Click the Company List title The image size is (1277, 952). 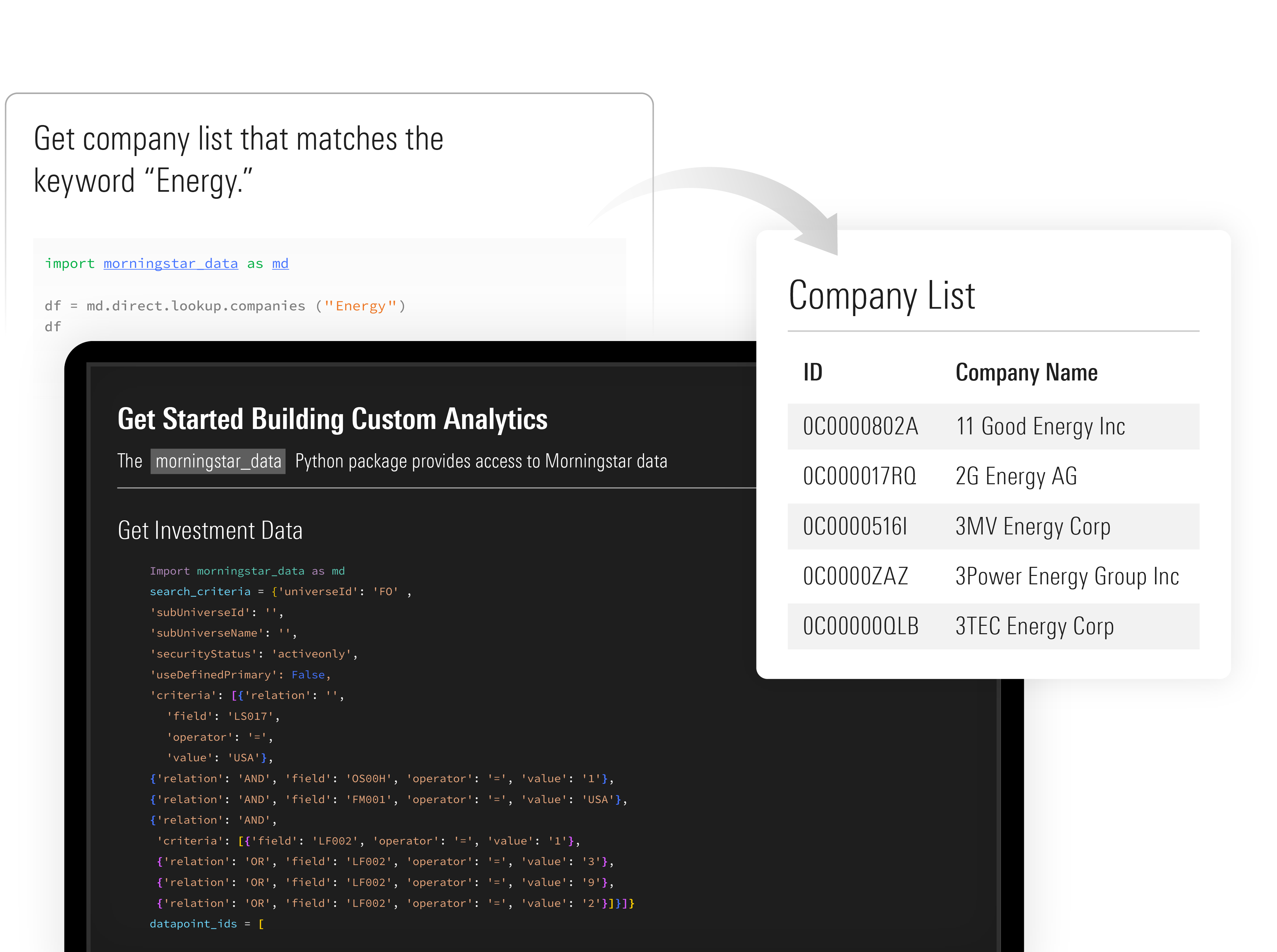(x=882, y=296)
